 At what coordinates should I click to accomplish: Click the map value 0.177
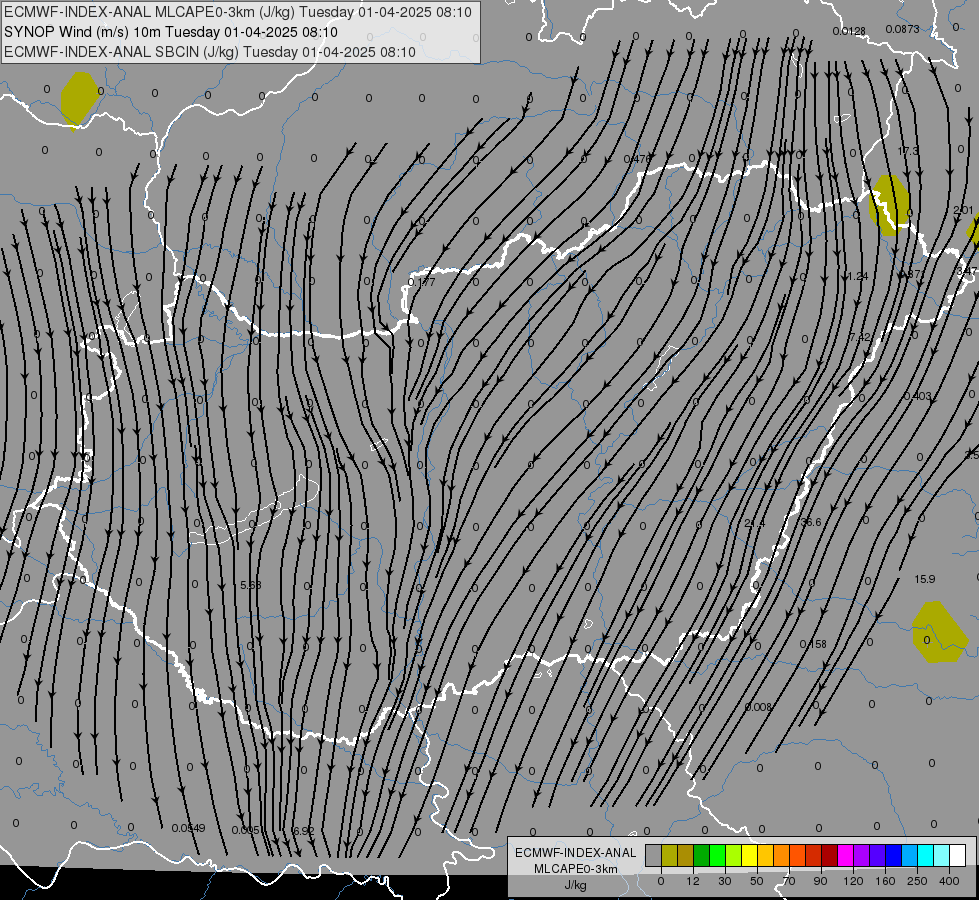pos(421,282)
